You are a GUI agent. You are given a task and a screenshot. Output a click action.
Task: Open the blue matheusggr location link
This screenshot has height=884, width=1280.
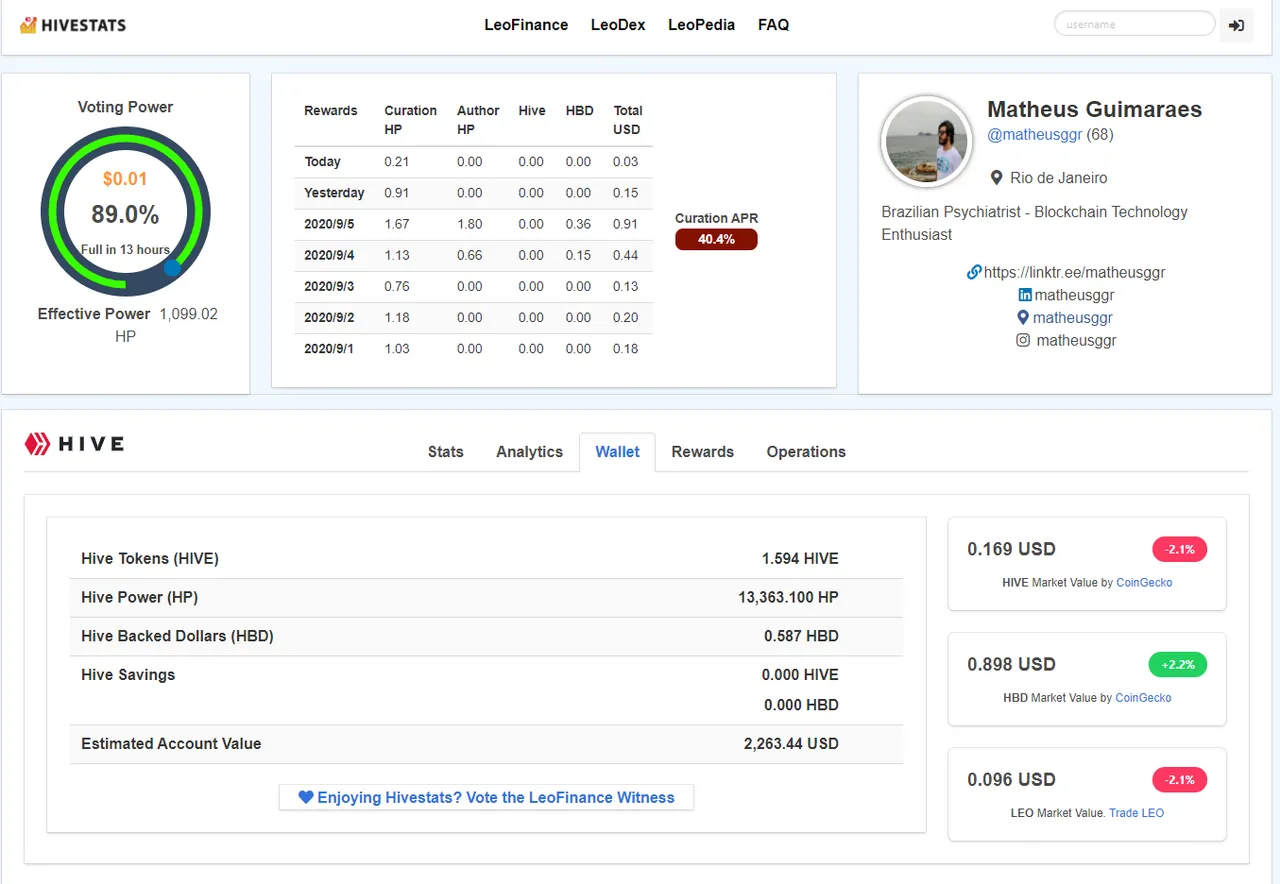1073,318
